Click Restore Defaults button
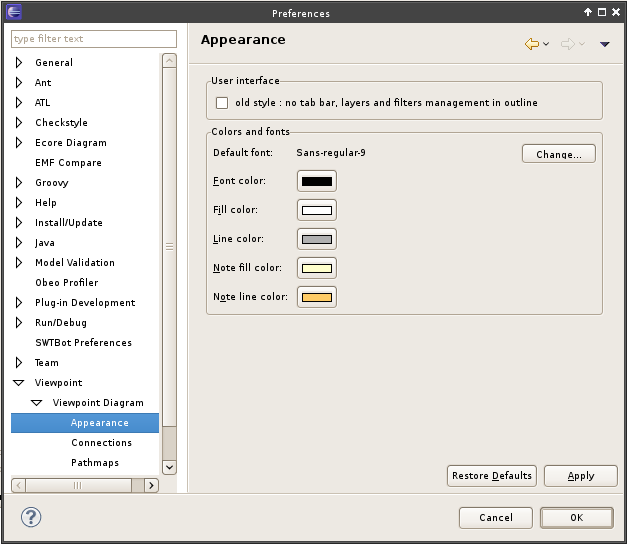The width and height of the screenshot is (627, 544). tap(491, 476)
